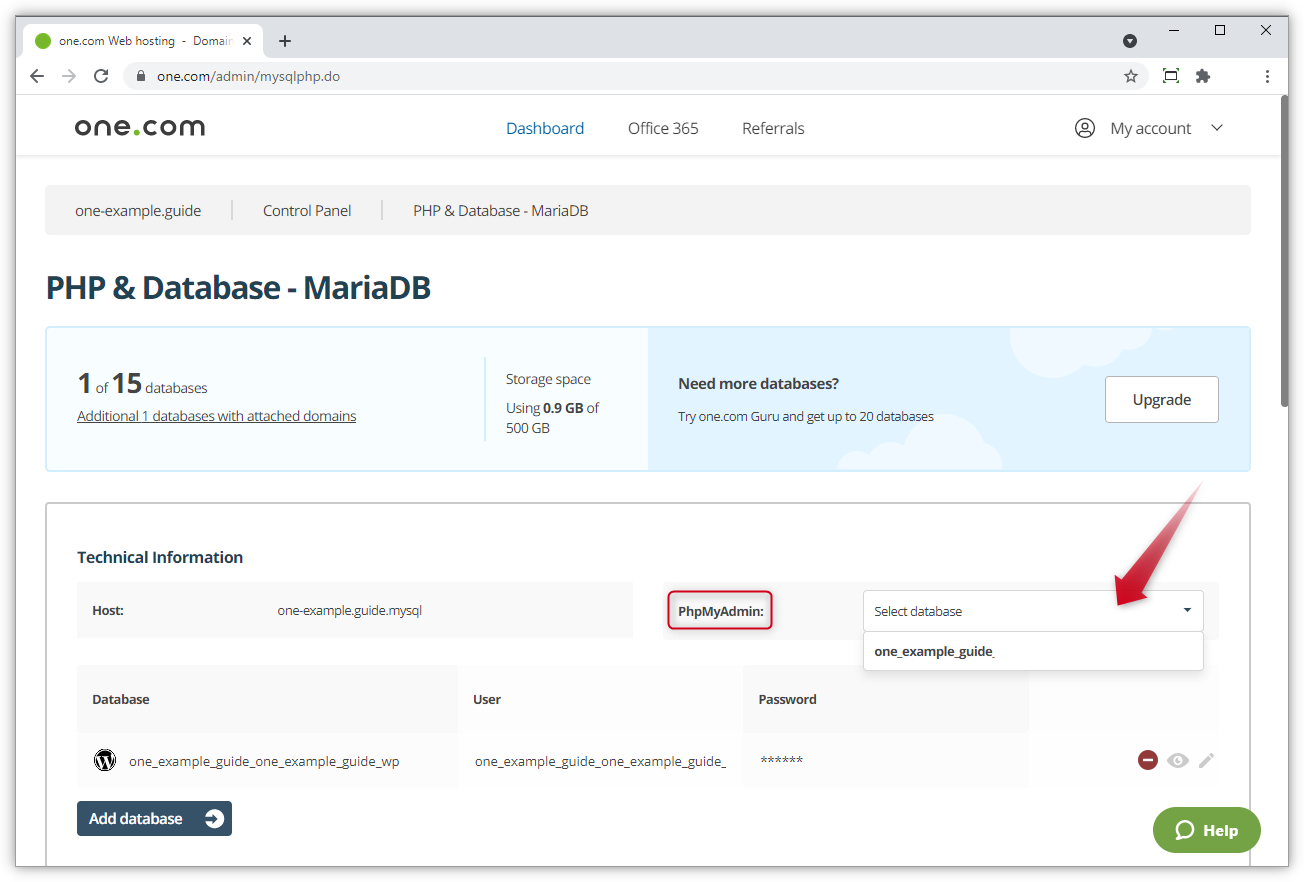Screen dimensions: 1304x882
Task: Click the browser reload icon
Action: [101, 76]
